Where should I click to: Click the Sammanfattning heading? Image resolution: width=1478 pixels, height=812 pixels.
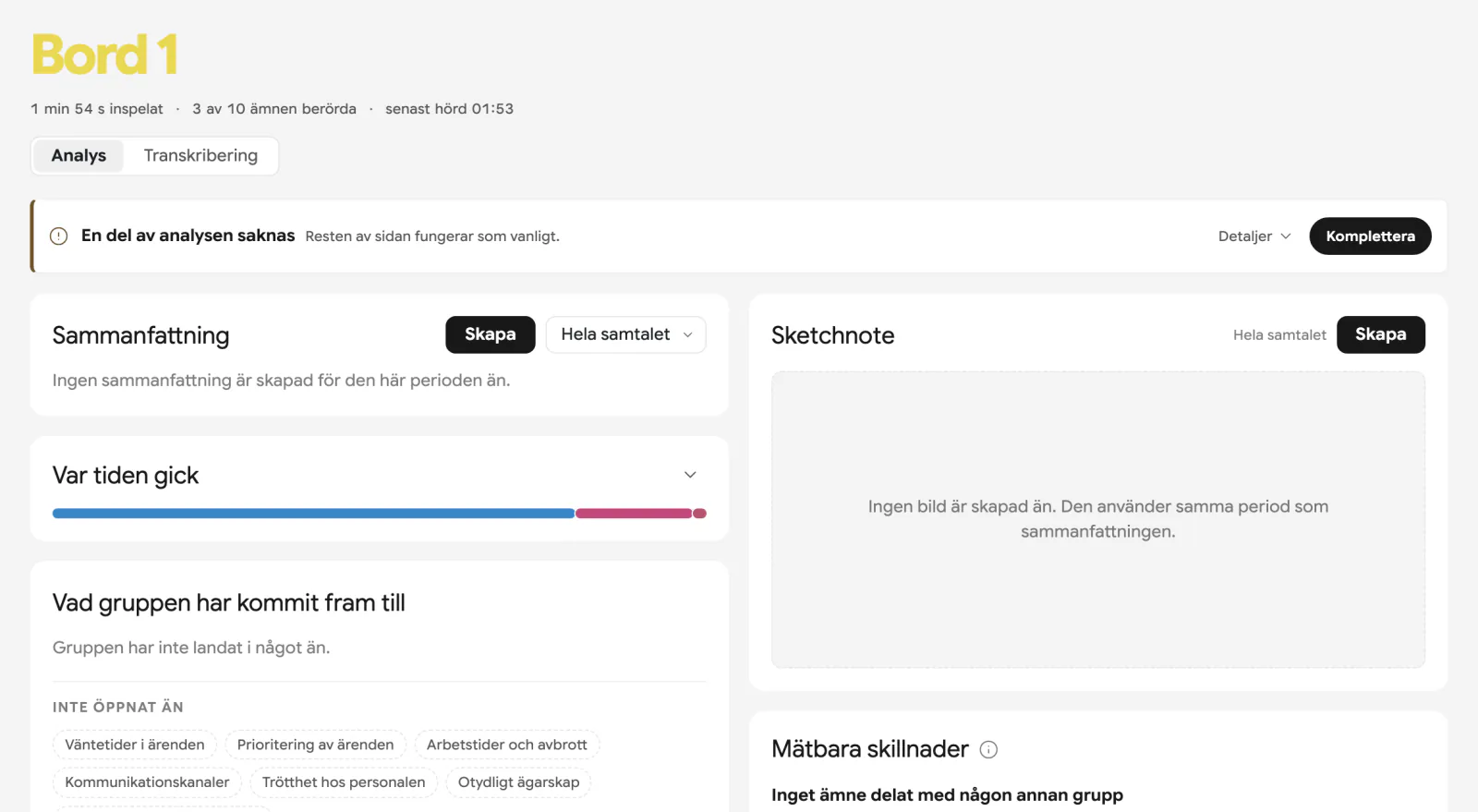pos(140,335)
